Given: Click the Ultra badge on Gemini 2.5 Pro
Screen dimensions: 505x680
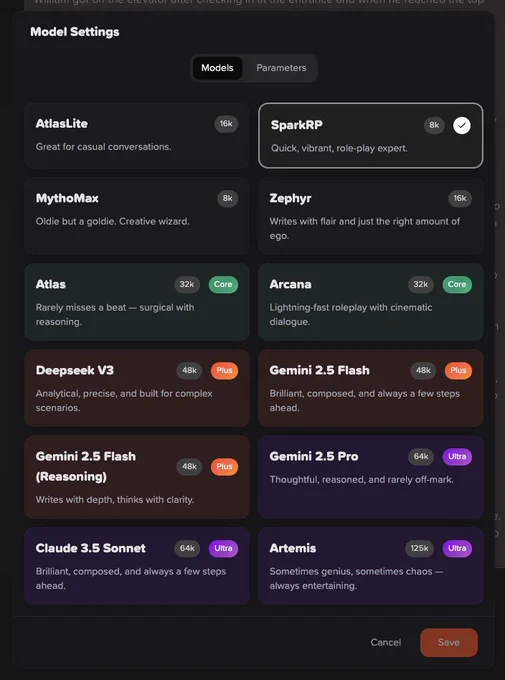Looking at the screenshot, I should point(457,457).
